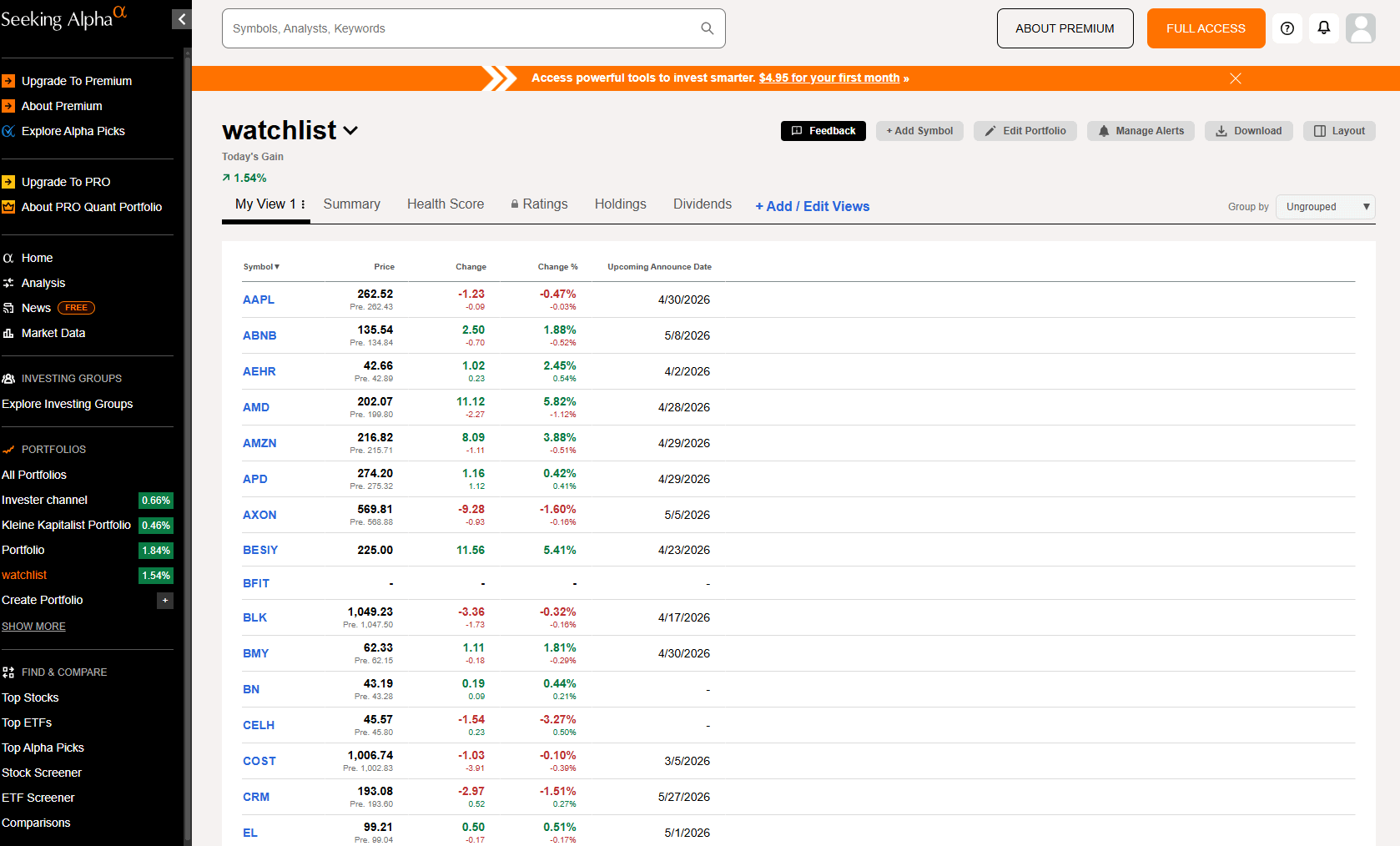Screen dimensions: 1400x846
Task: Click the Create Portfolio plus icon
Action: (x=165, y=601)
